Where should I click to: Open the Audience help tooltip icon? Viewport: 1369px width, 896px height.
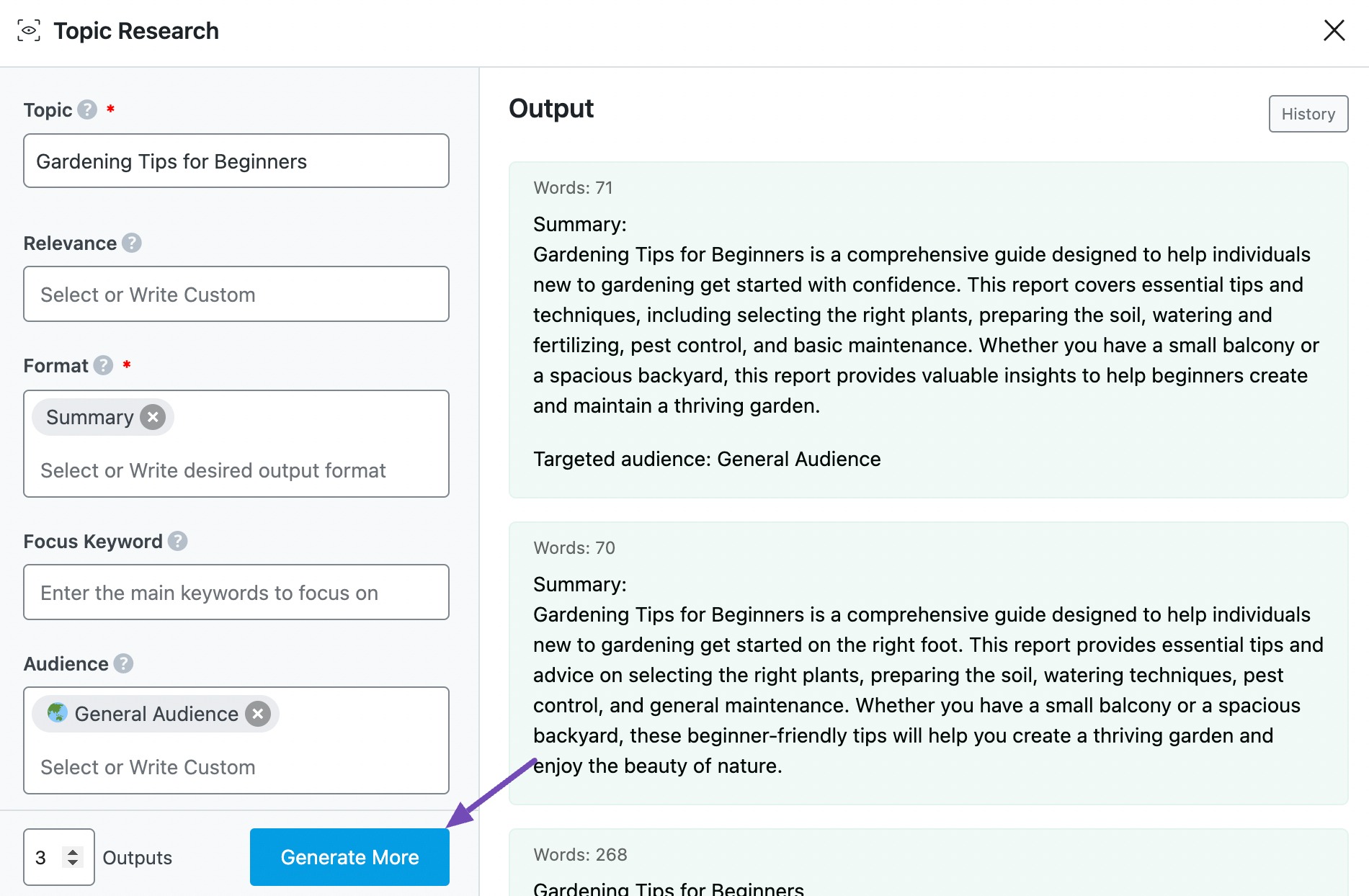coord(124,663)
